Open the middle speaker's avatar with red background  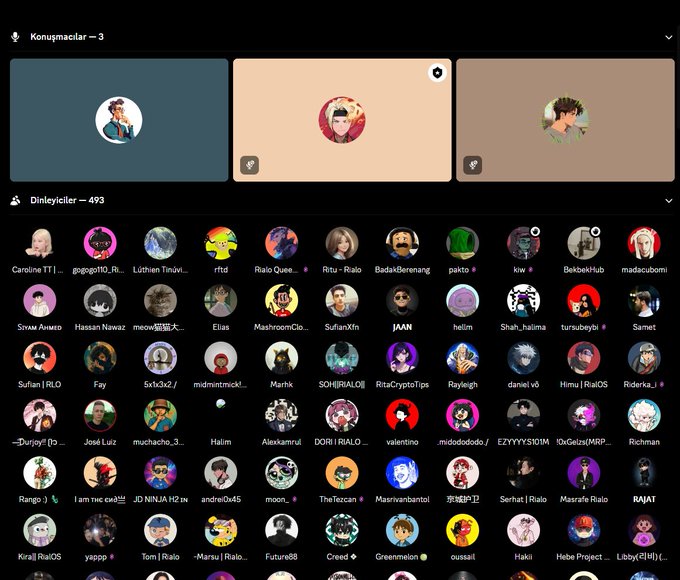[342, 120]
